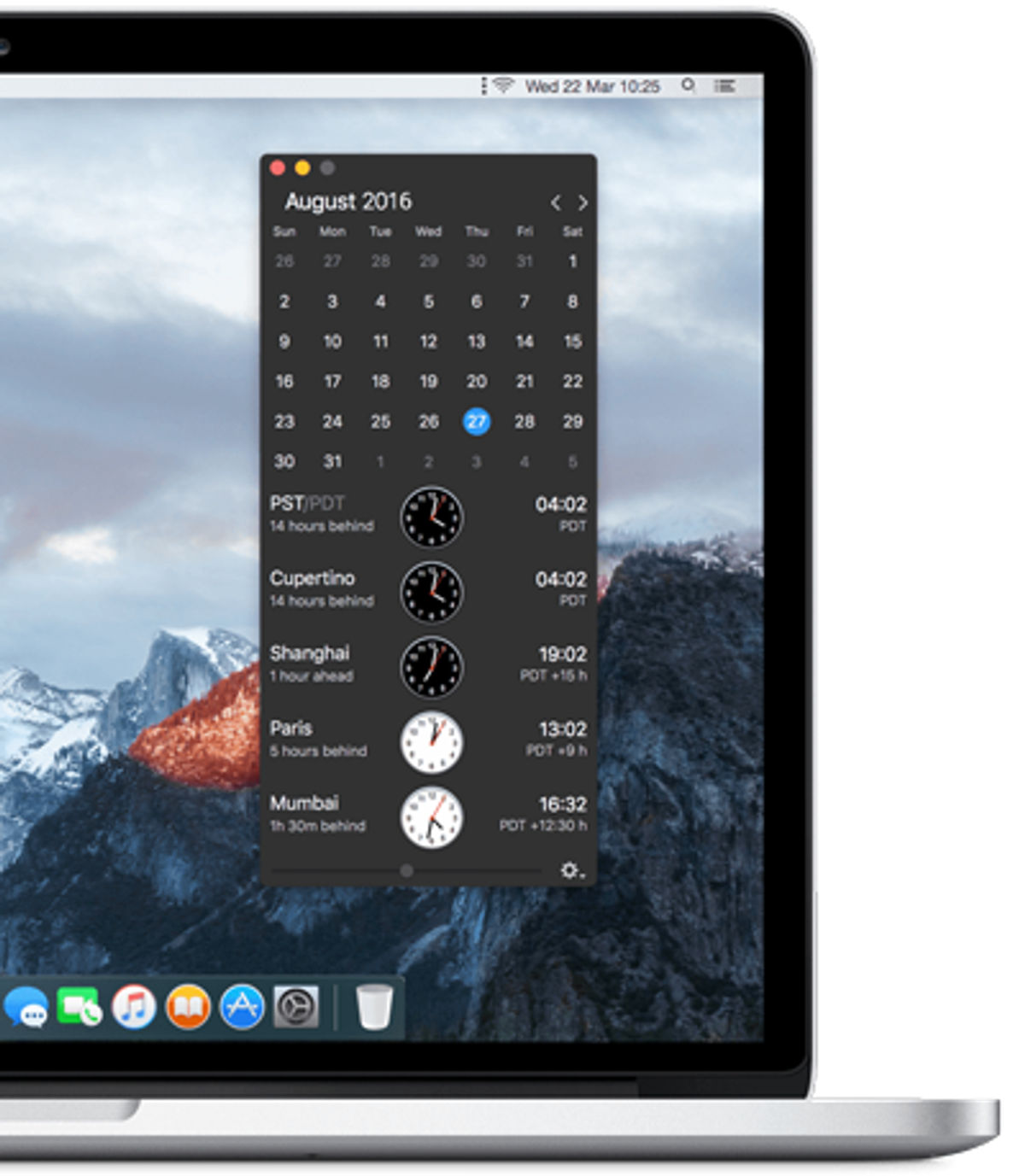
Task: Click the Wed weekday header
Action: coord(428,231)
